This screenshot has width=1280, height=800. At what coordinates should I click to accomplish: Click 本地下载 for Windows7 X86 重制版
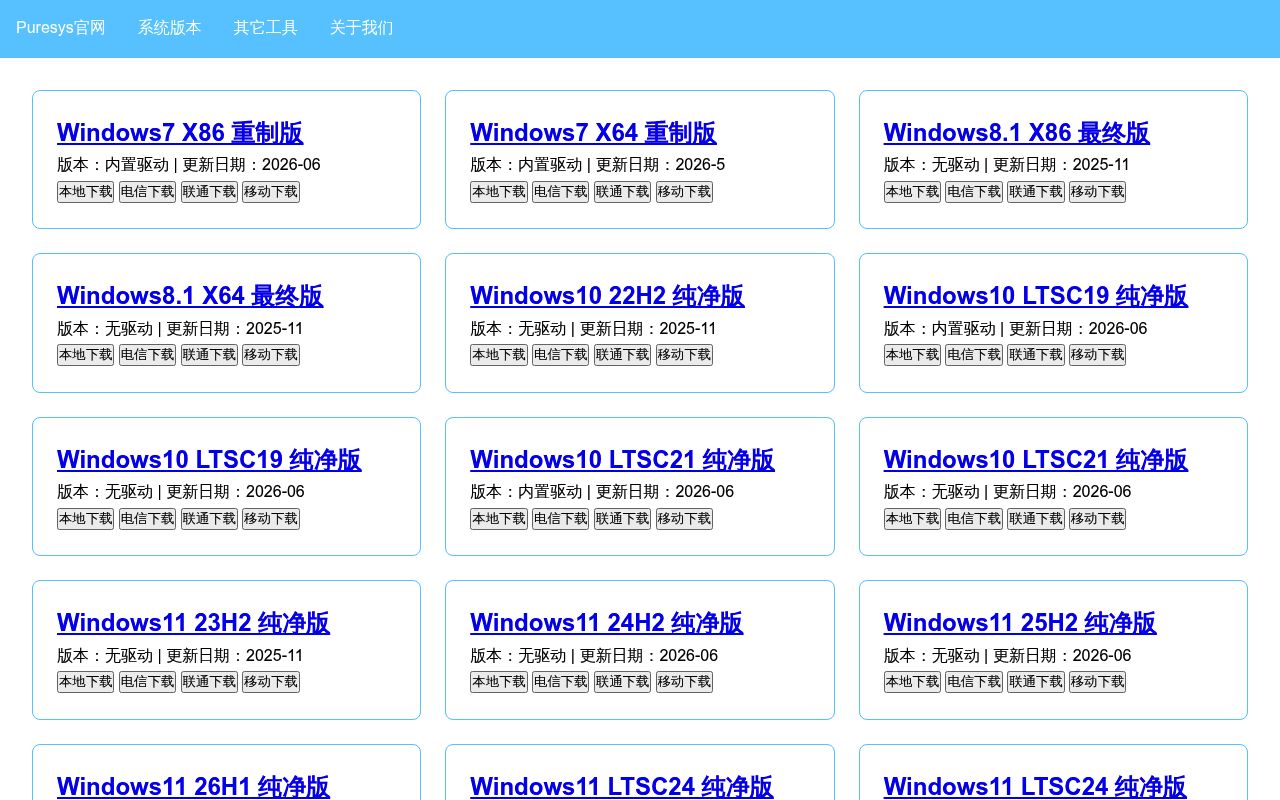pos(85,192)
